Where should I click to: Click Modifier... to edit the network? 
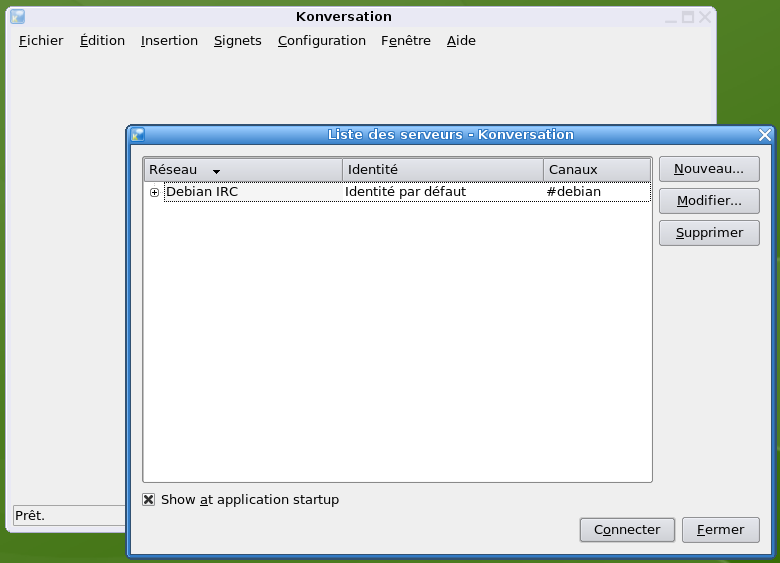[709, 201]
